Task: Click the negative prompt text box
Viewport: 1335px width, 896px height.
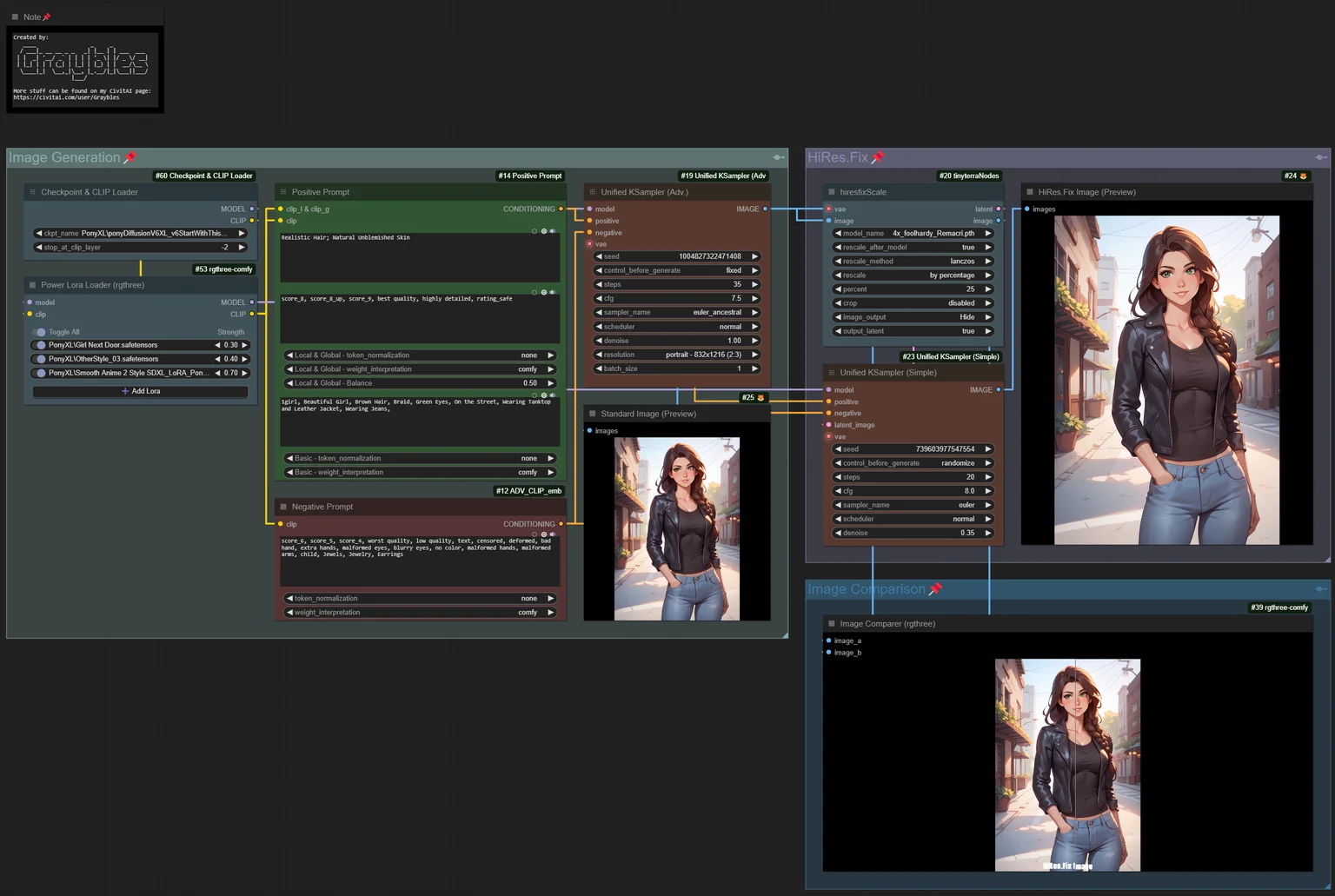Action: click(420, 561)
